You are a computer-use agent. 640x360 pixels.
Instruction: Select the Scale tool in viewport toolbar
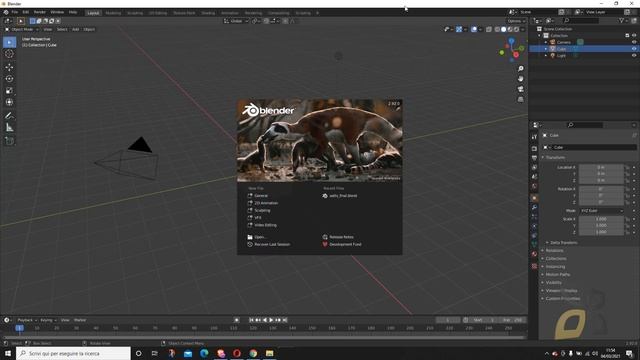[x=9, y=90]
